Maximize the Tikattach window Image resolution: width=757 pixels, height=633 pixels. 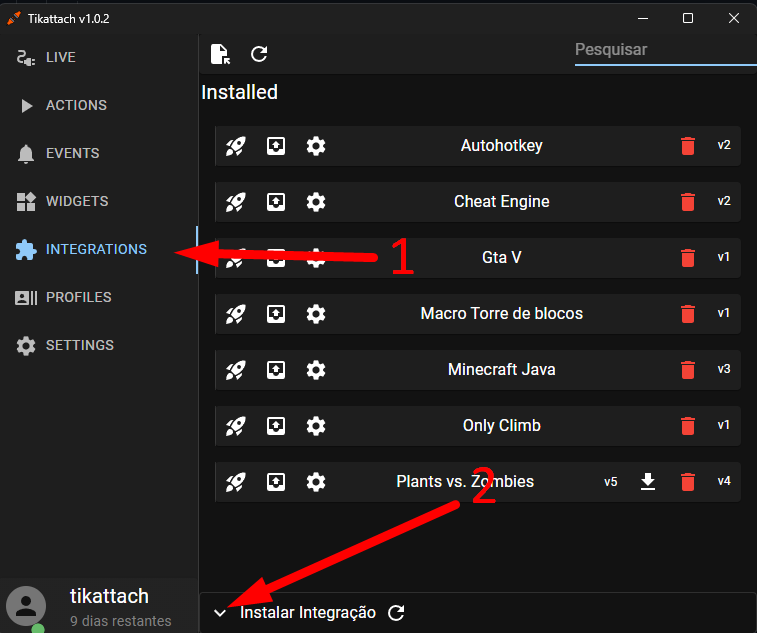[x=688, y=18]
